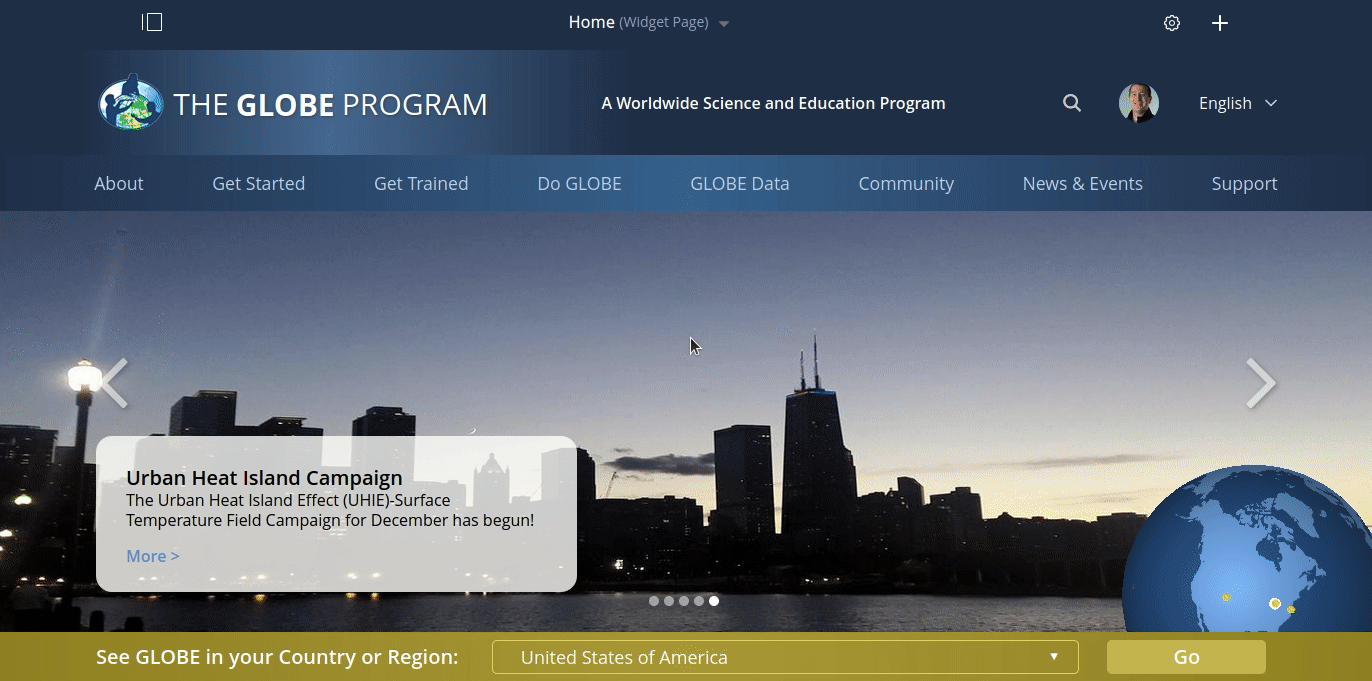Open the GLOBE Data menu
This screenshot has width=1372, height=681.
(x=740, y=183)
